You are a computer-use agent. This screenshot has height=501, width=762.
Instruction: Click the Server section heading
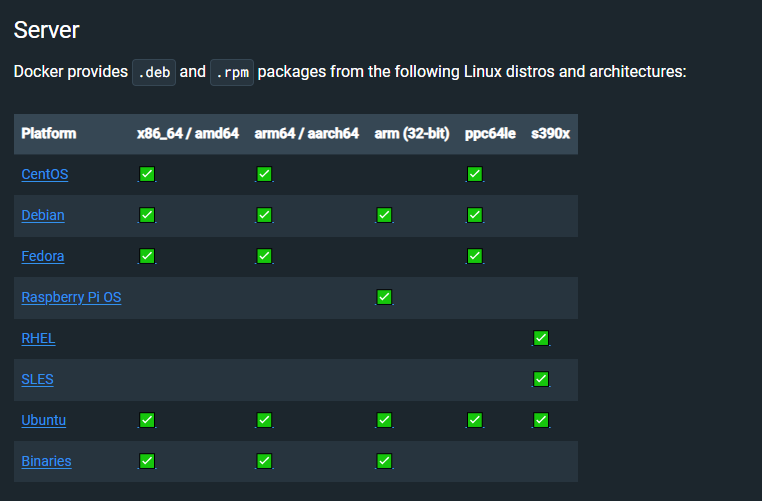point(46,30)
